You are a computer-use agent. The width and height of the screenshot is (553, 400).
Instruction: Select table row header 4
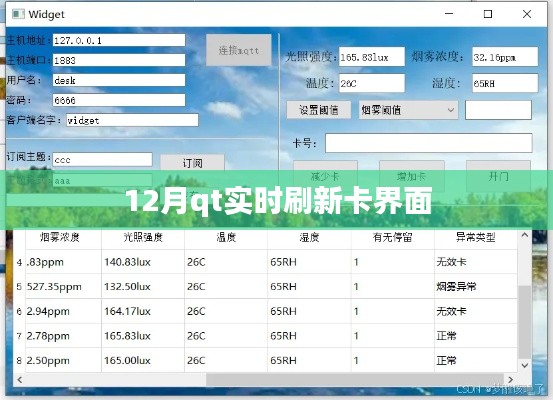click(19, 262)
